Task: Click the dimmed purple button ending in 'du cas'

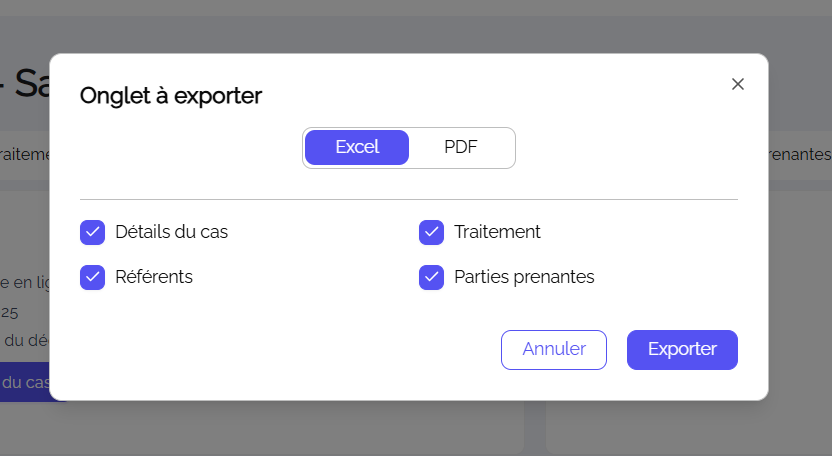Action: [x=24, y=383]
